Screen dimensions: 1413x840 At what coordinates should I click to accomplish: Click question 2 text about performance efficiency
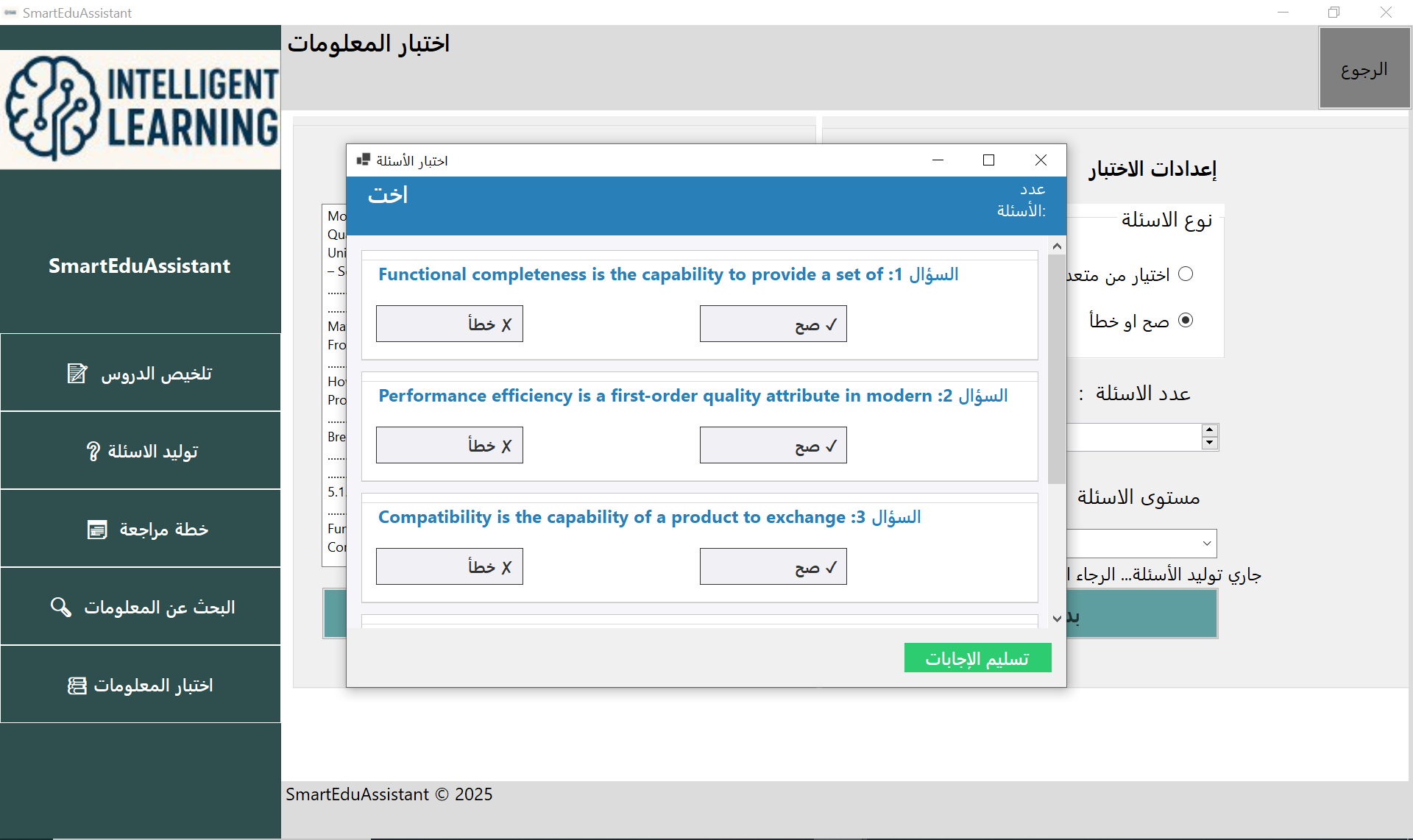tap(693, 396)
